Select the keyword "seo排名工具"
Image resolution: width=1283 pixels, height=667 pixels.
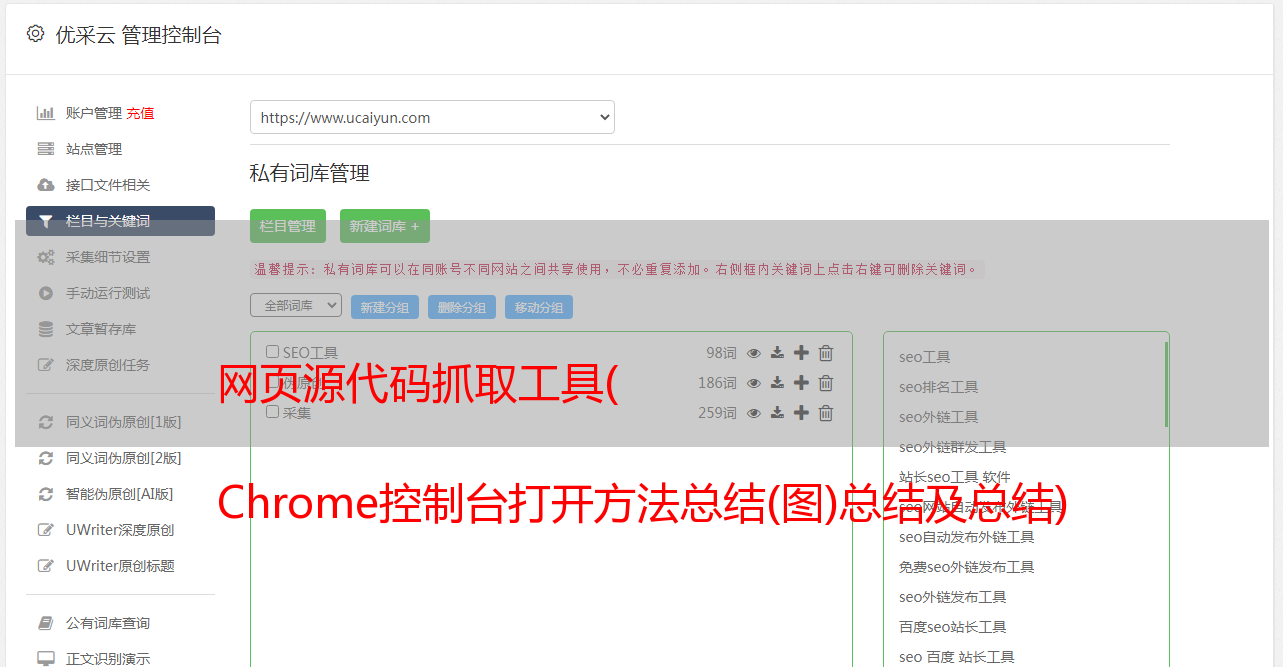tap(939, 387)
